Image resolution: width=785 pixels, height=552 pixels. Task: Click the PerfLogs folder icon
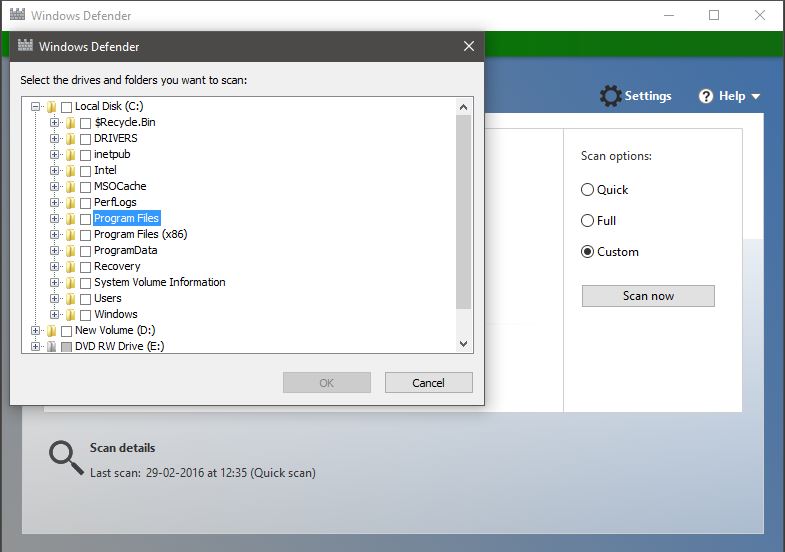point(71,203)
